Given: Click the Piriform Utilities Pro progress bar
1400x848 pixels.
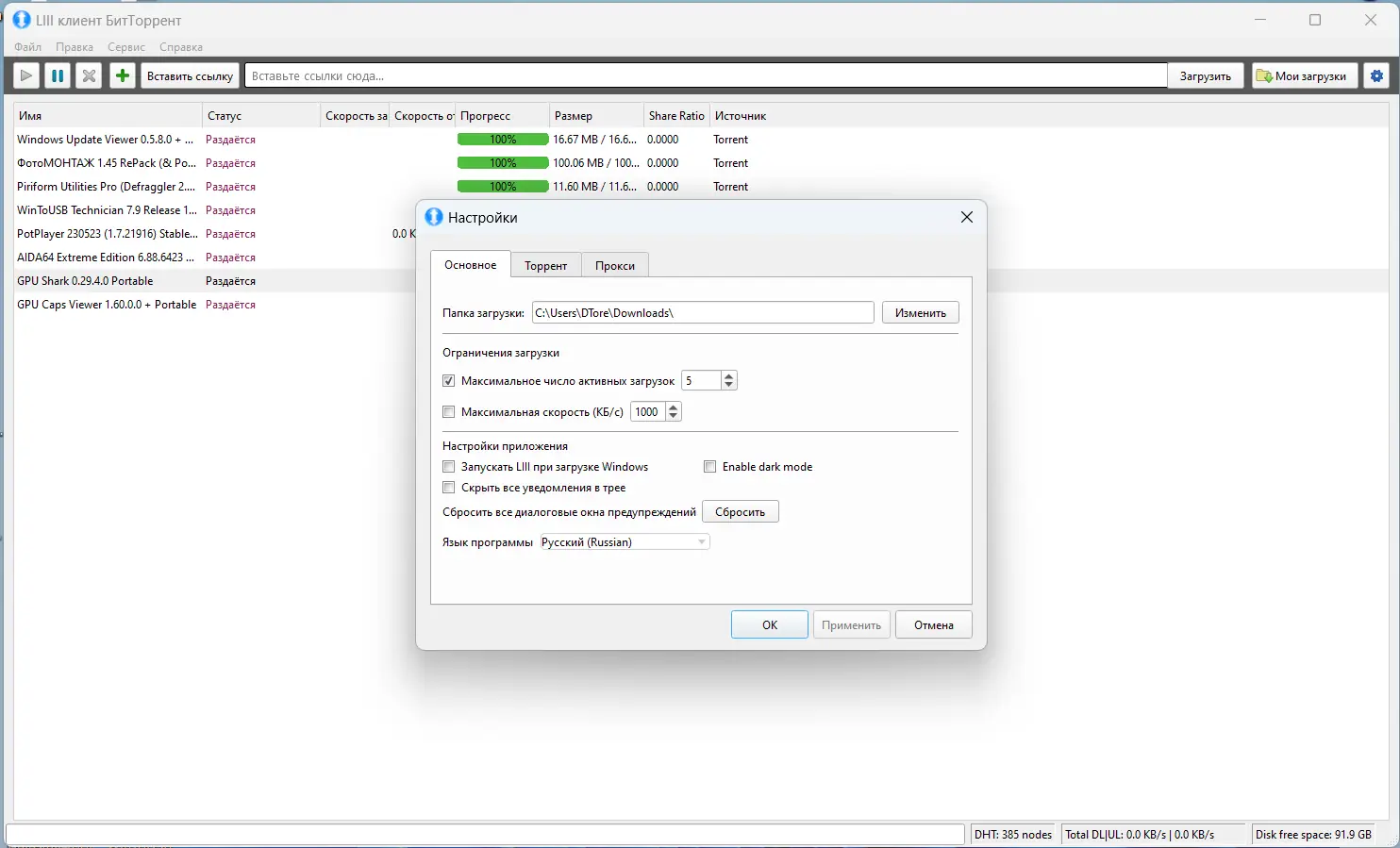Looking at the screenshot, I should click(x=503, y=187).
